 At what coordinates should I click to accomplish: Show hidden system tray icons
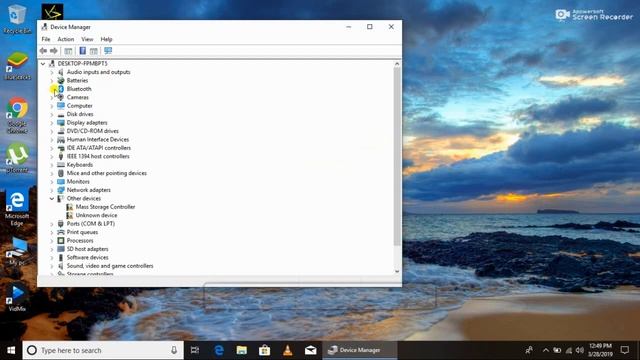(x=546, y=350)
